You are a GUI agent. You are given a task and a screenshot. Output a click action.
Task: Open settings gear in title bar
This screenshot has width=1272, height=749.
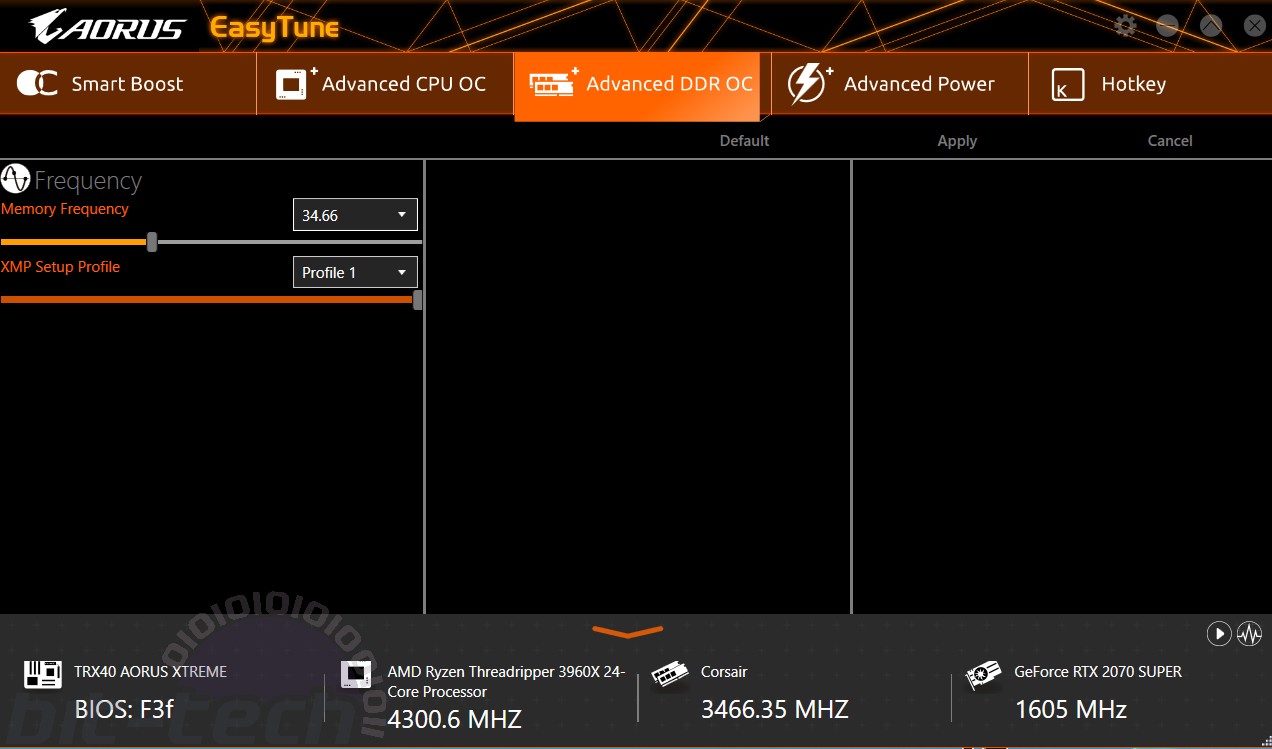click(x=1126, y=26)
